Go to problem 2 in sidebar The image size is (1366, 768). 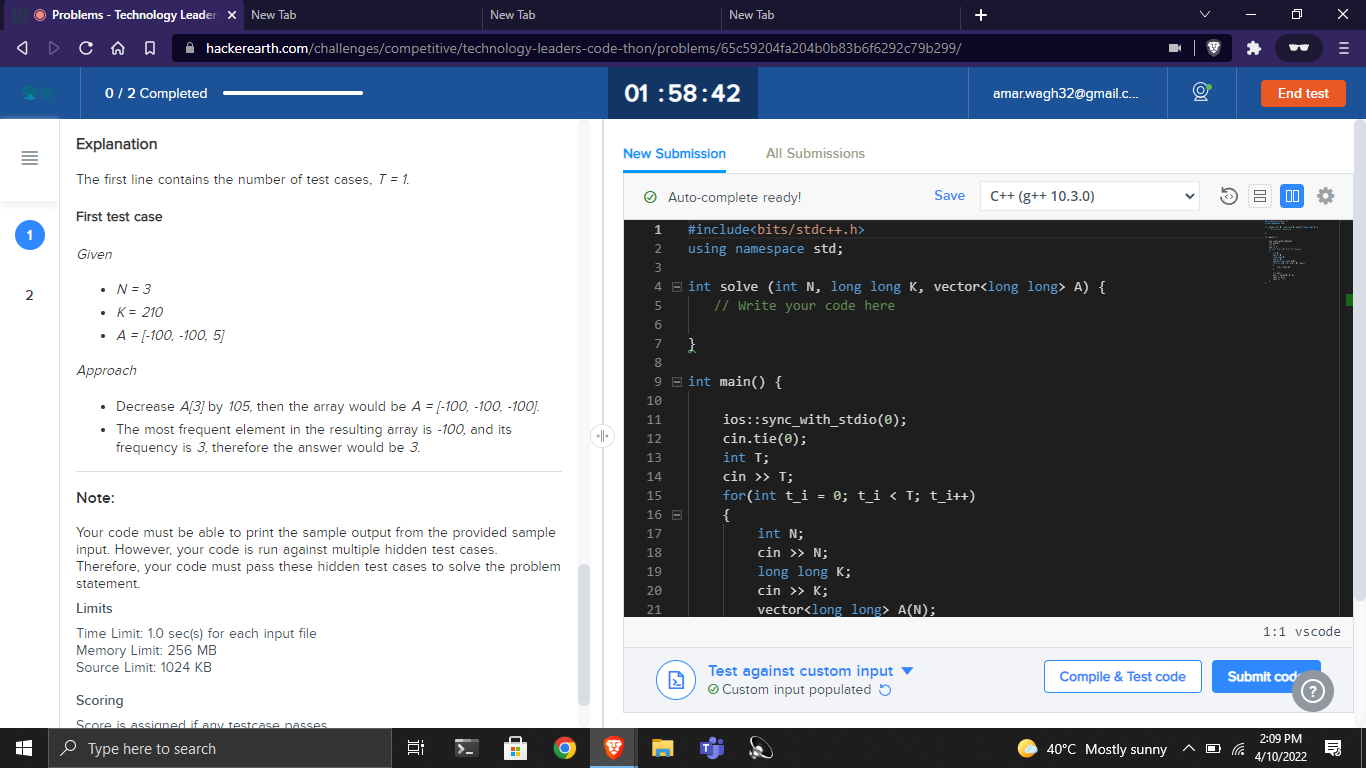coord(29,295)
